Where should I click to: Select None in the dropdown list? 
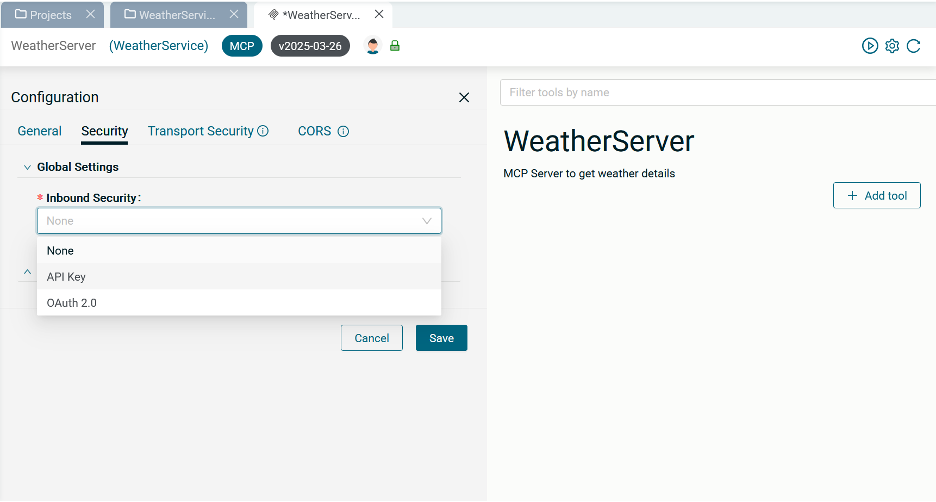pyautogui.click(x=60, y=251)
